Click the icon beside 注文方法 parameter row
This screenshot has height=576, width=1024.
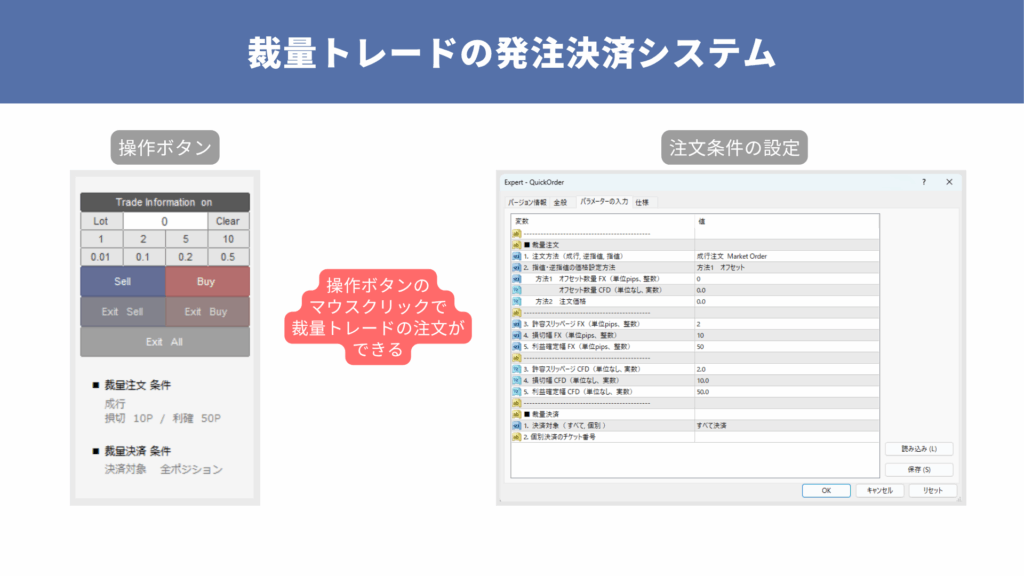516,256
